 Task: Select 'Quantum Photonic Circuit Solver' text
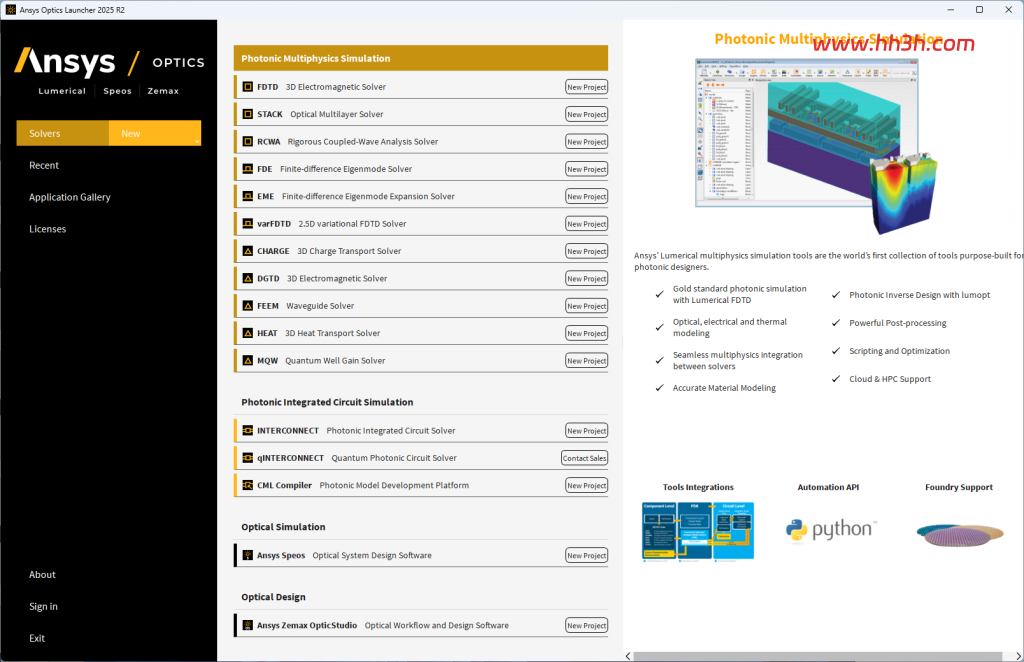[394, 458]
